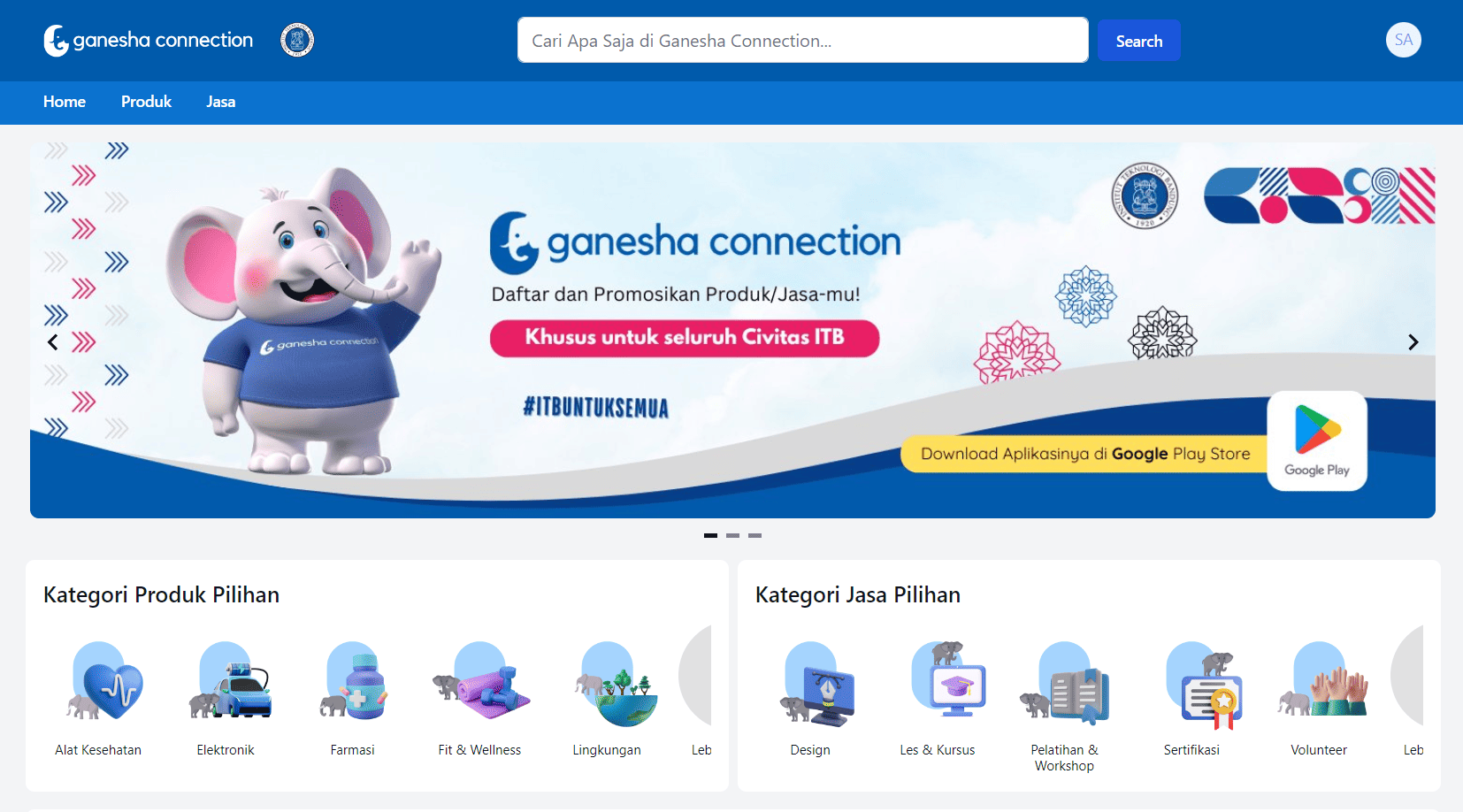Select the Design service category icon
Image resolution: width=1463 pixels, height=812 pixels.
[817, 683]
